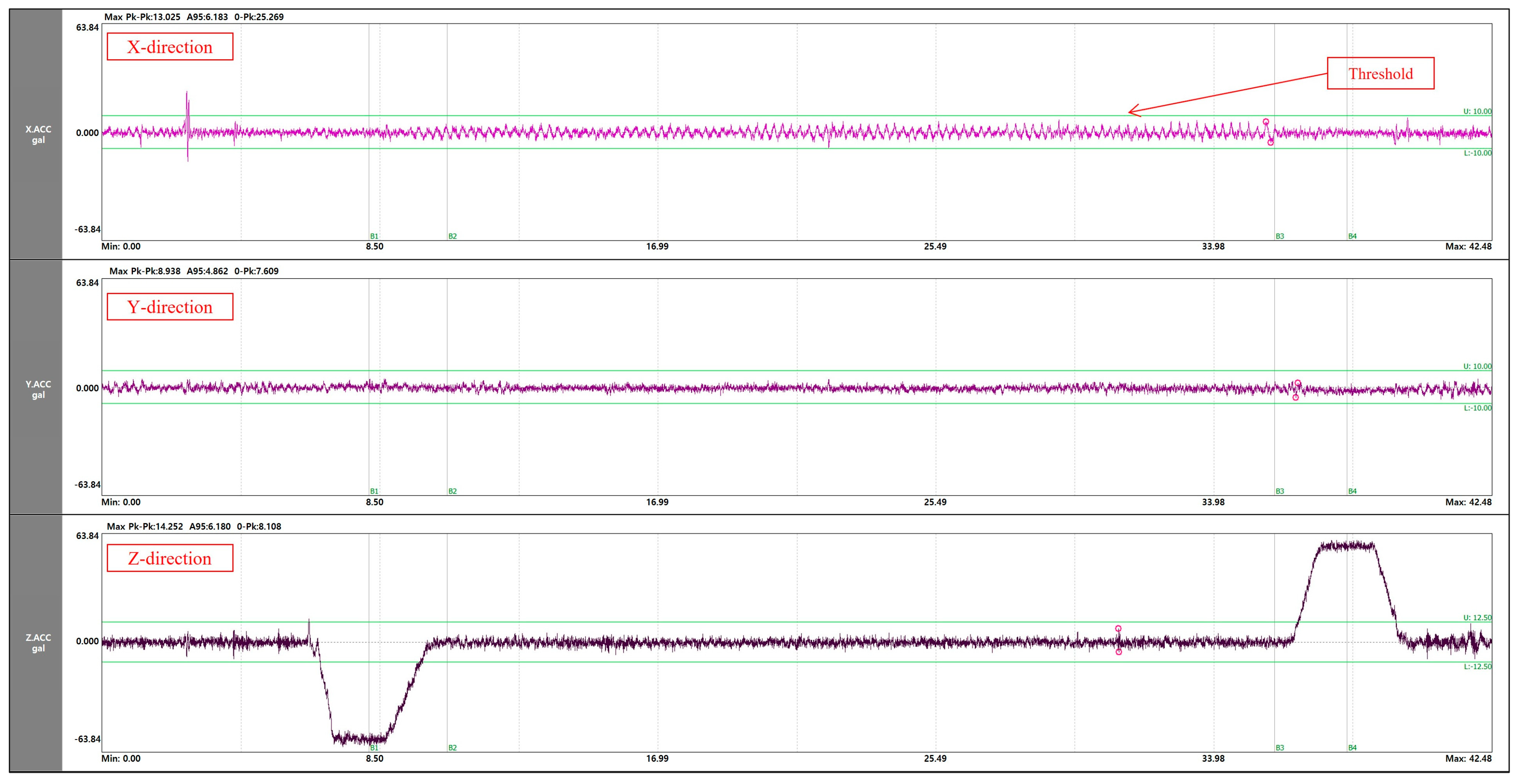
Task: Select the red Threshold annotation box
Action: click(1380, 73)
